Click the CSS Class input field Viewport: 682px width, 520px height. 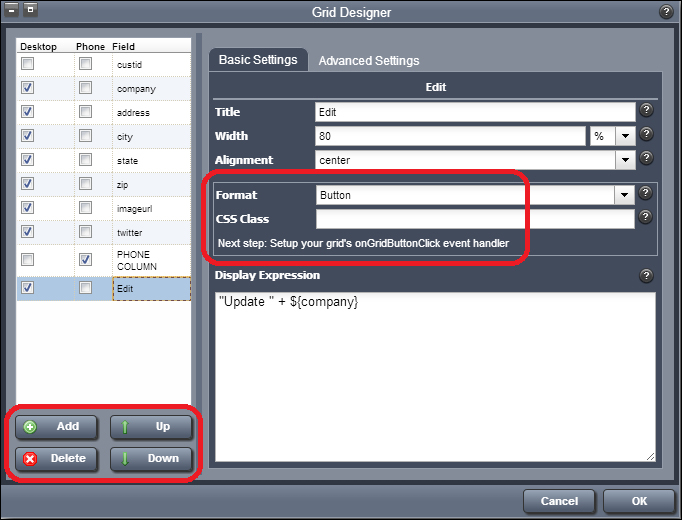(475, 218)
